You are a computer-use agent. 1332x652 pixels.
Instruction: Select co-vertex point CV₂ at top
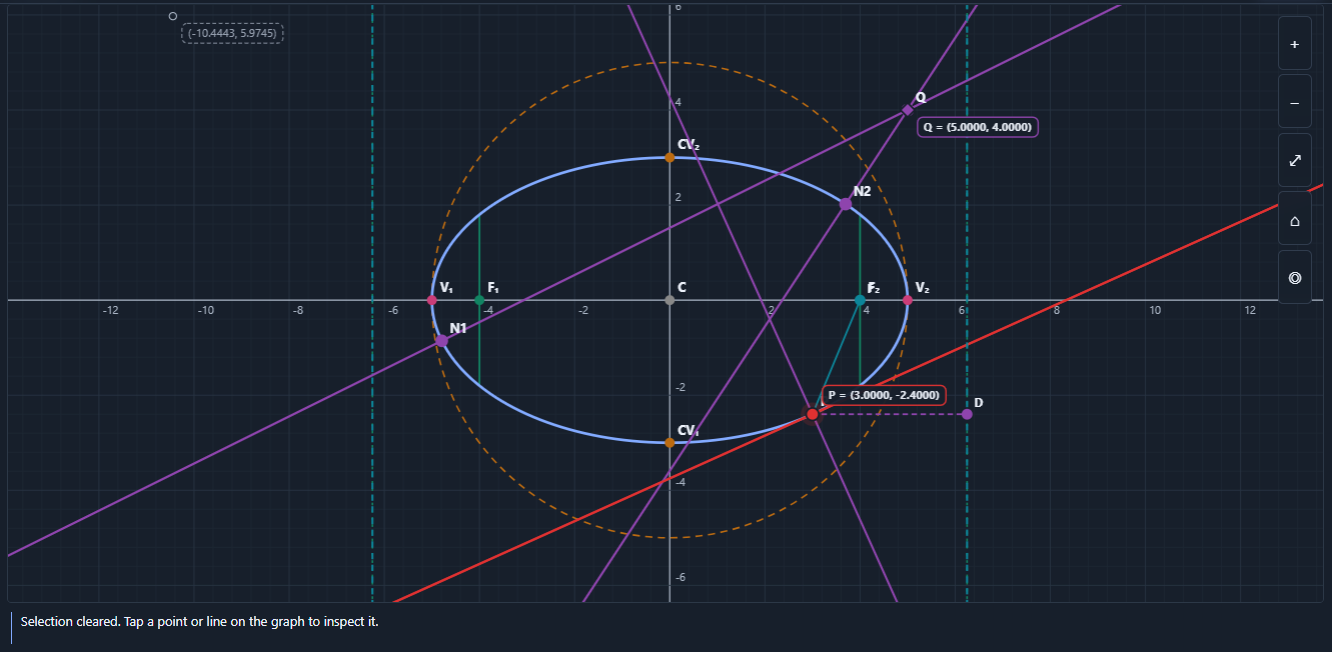click(669, 157)
